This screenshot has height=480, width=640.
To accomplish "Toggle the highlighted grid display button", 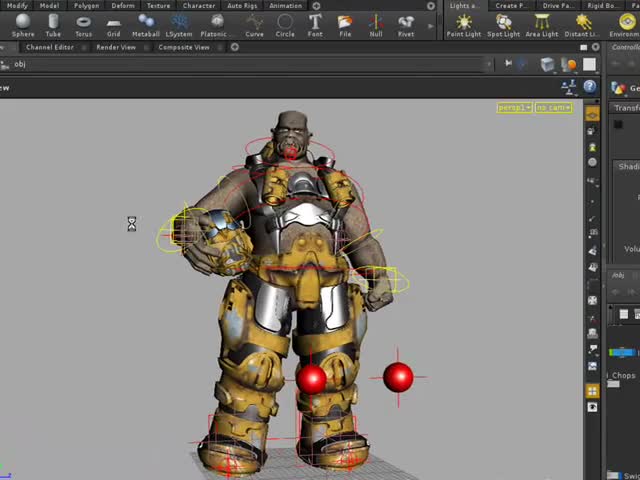I will click(x=592, y=391).
